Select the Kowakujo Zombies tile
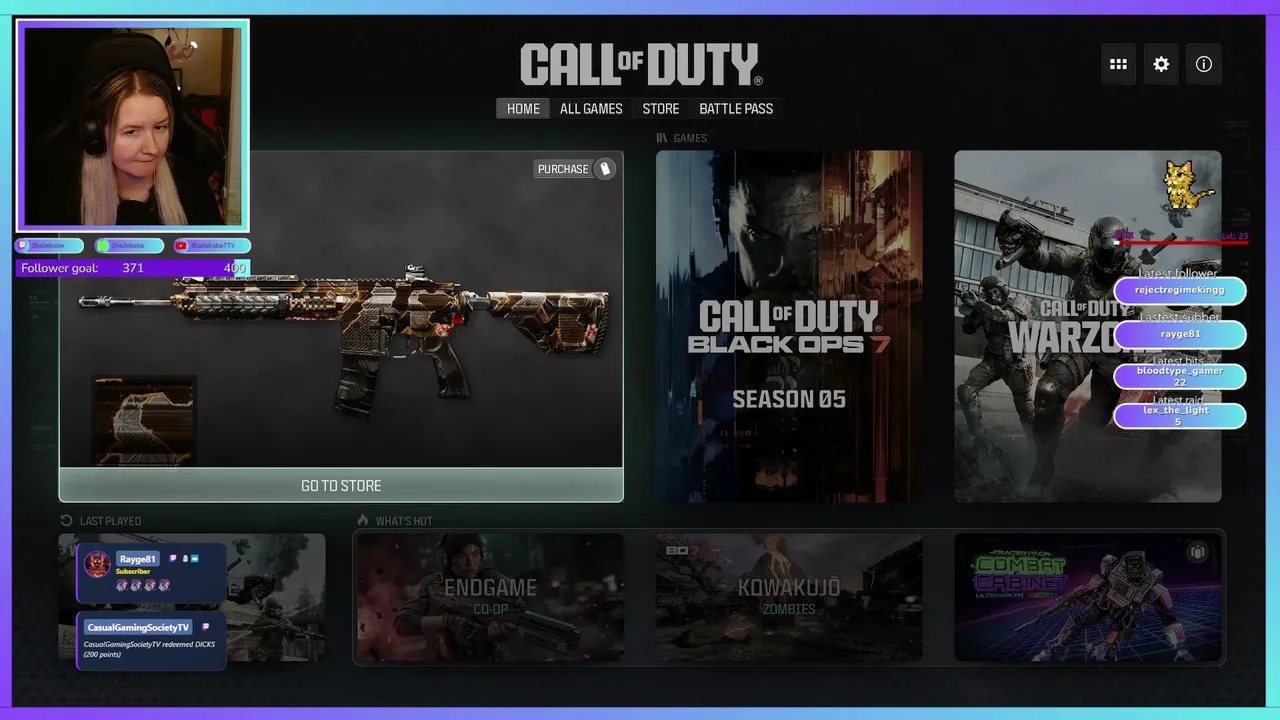The width and height of the screenshot is (1280, 720). 789,597
